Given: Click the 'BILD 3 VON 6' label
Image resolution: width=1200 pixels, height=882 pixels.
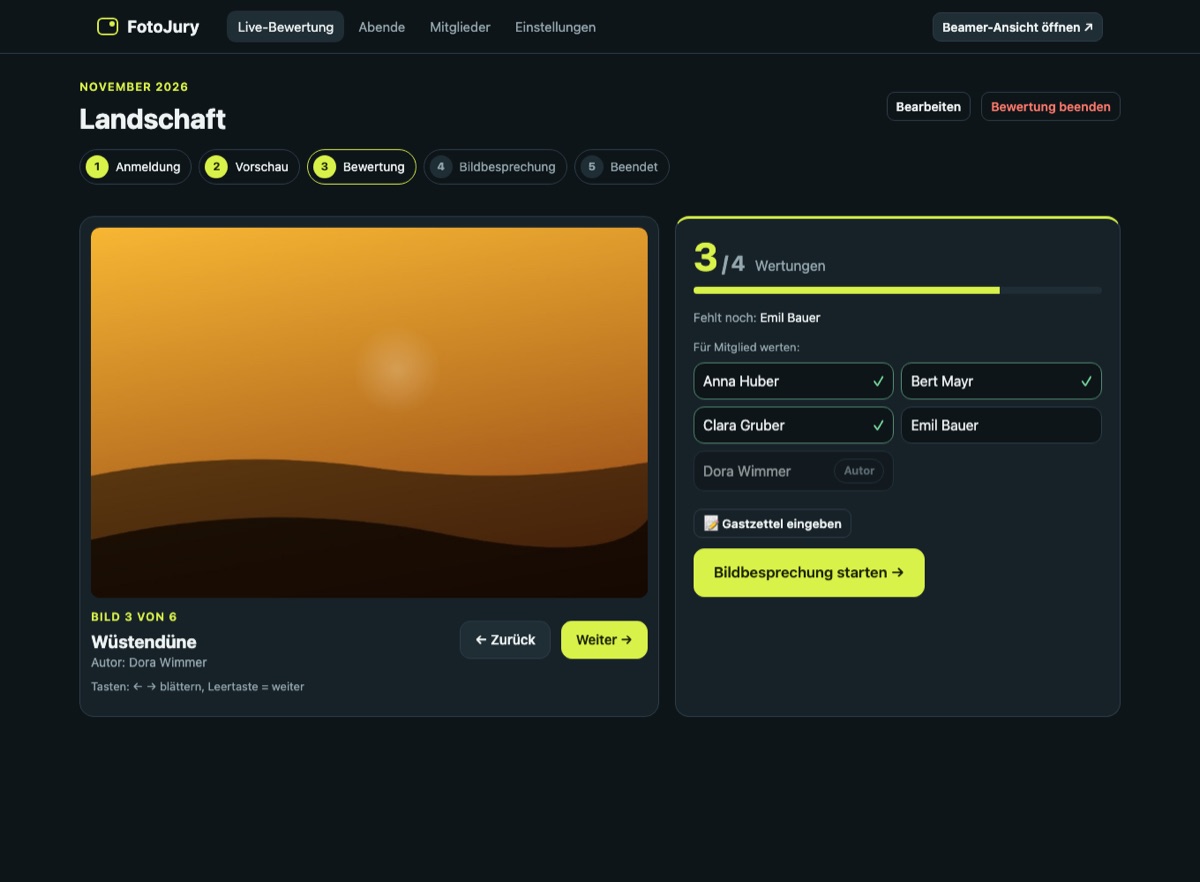Looking at the screenshot, I should tap(134, 617).
